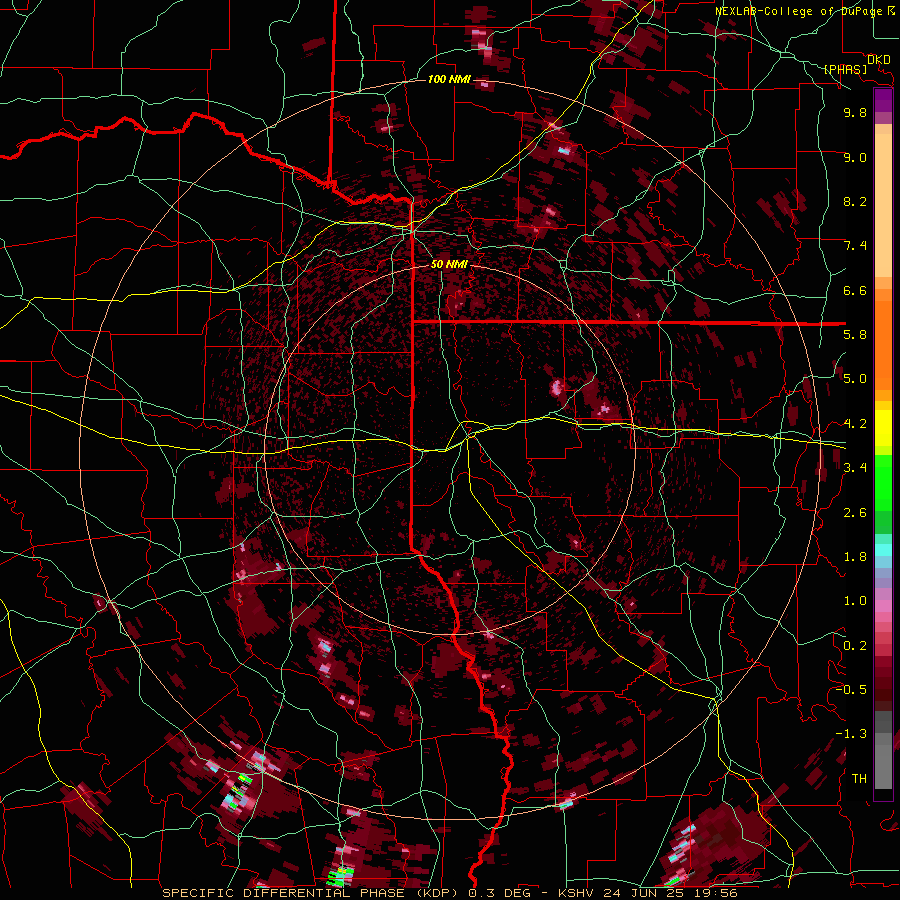Click the 5.0 scale value
This screenshot has height=900, width=900.
tap(855, 379)
